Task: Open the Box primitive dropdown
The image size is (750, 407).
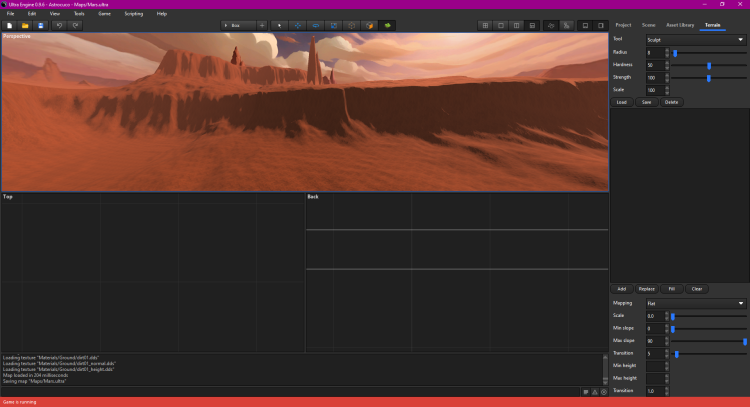Action: point(238,25)
